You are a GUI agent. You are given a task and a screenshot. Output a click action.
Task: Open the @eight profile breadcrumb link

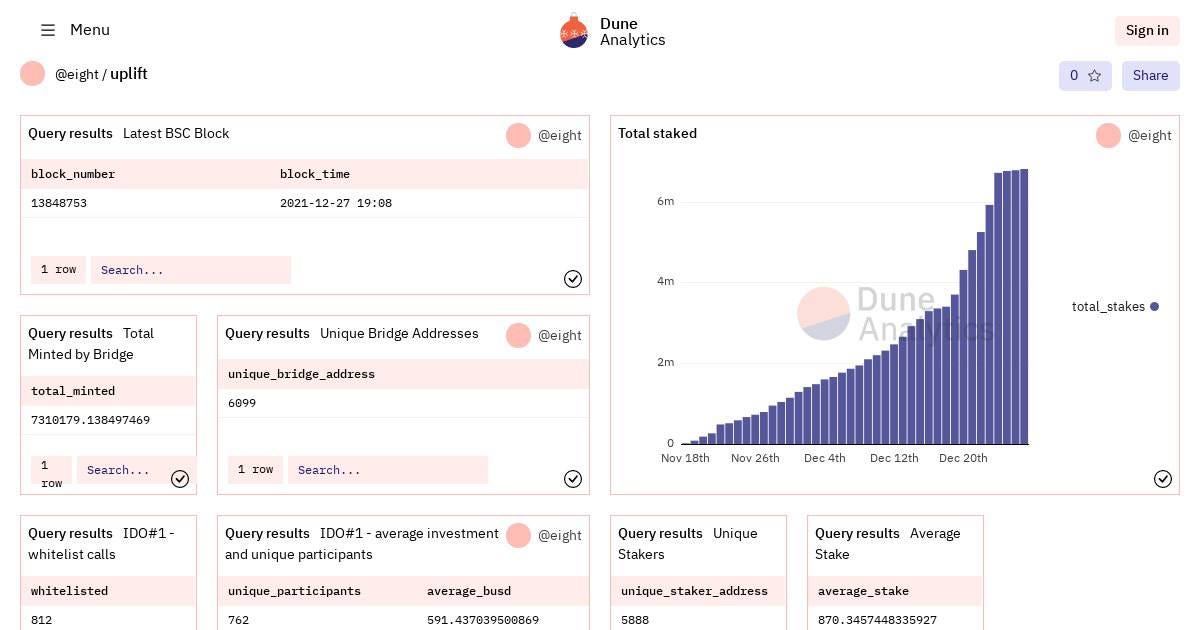[76, 74]
